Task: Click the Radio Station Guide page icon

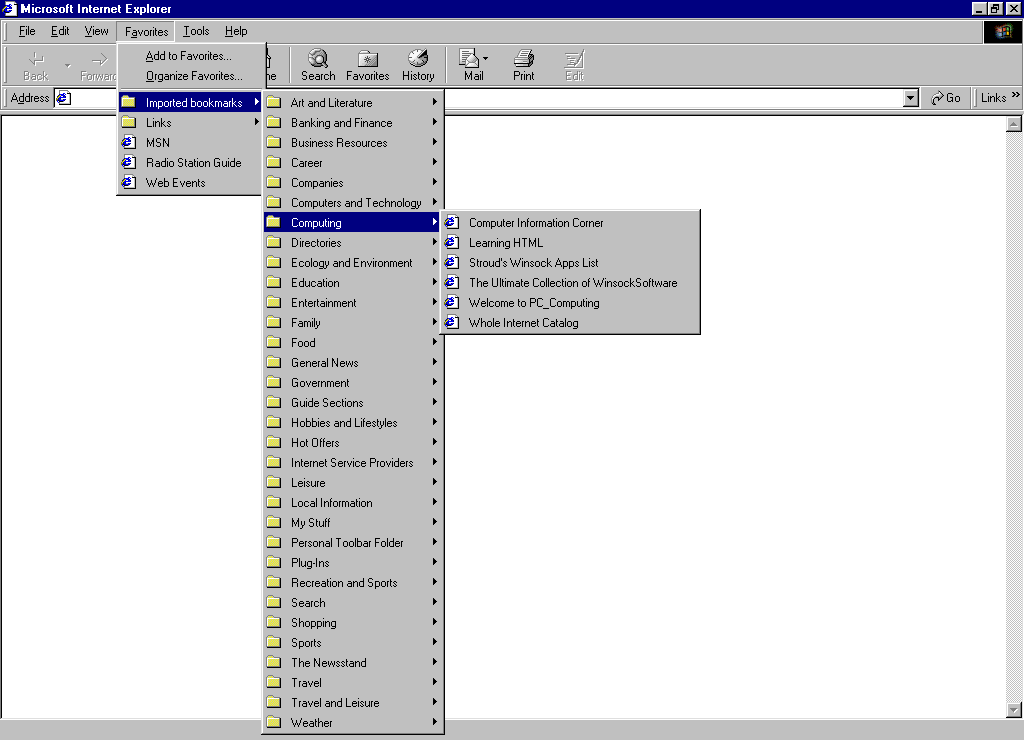Action: click(x=129, y=163)
